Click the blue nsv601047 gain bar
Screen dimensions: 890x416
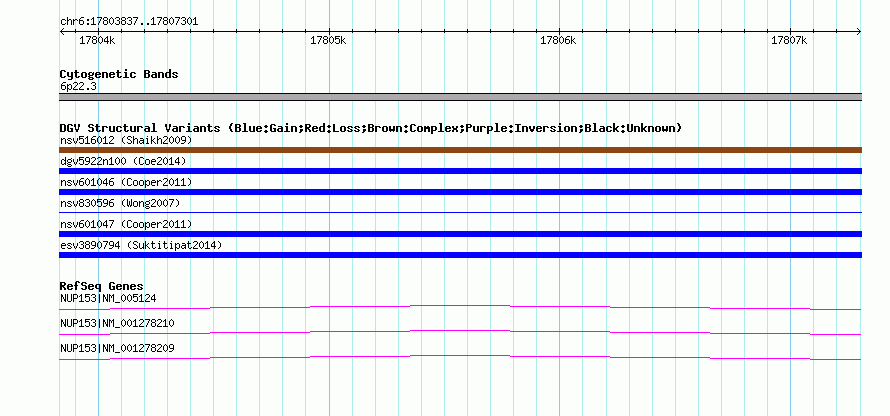coord(460,234)
